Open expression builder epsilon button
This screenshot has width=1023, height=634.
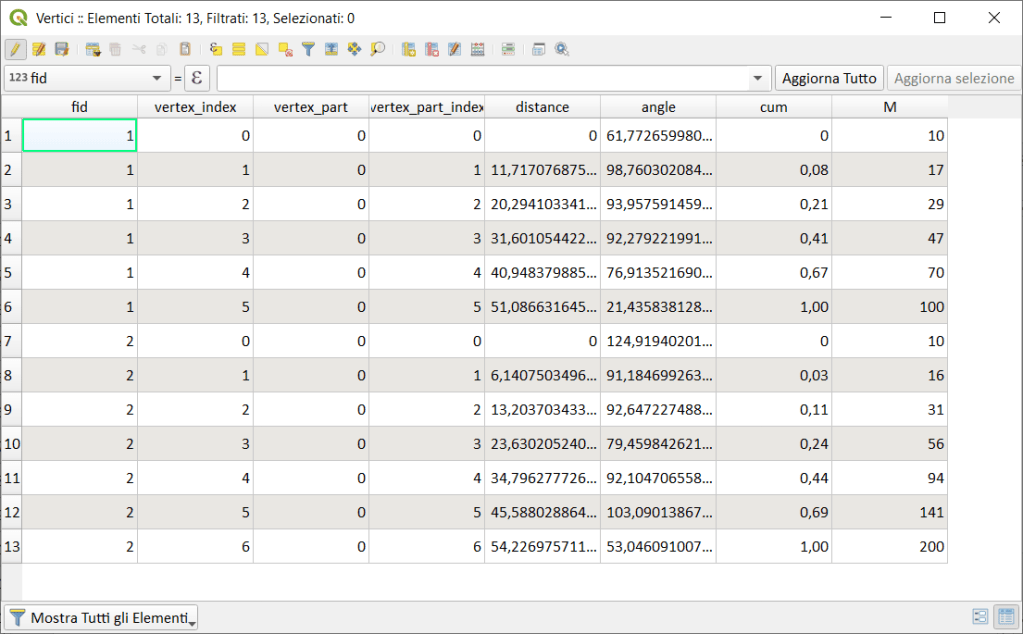197,78
